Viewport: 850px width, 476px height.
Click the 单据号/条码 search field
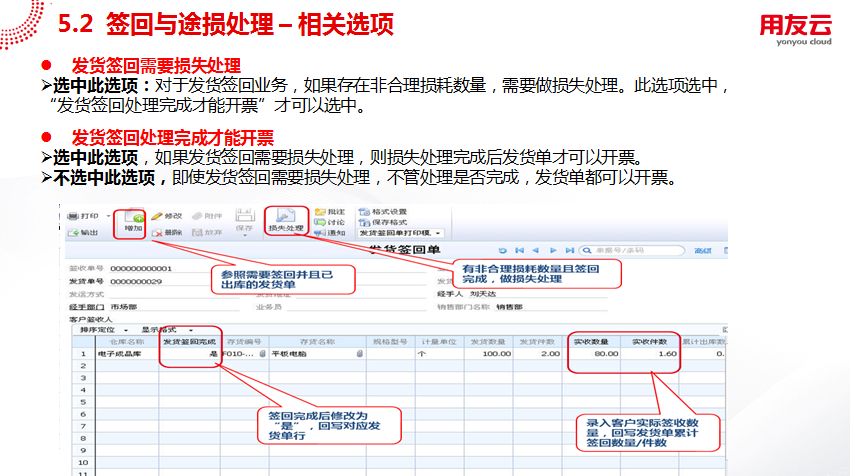(632, 250)
